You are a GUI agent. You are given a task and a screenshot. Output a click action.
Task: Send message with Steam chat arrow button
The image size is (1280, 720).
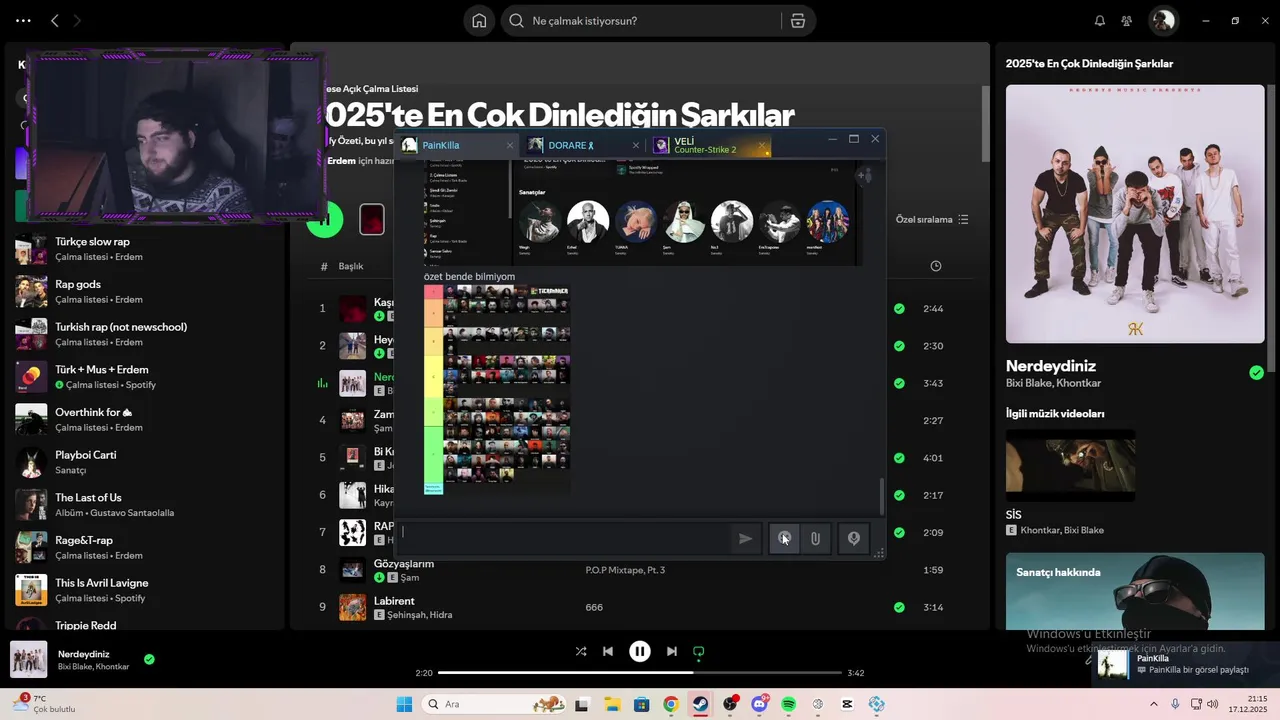(745, 538)
